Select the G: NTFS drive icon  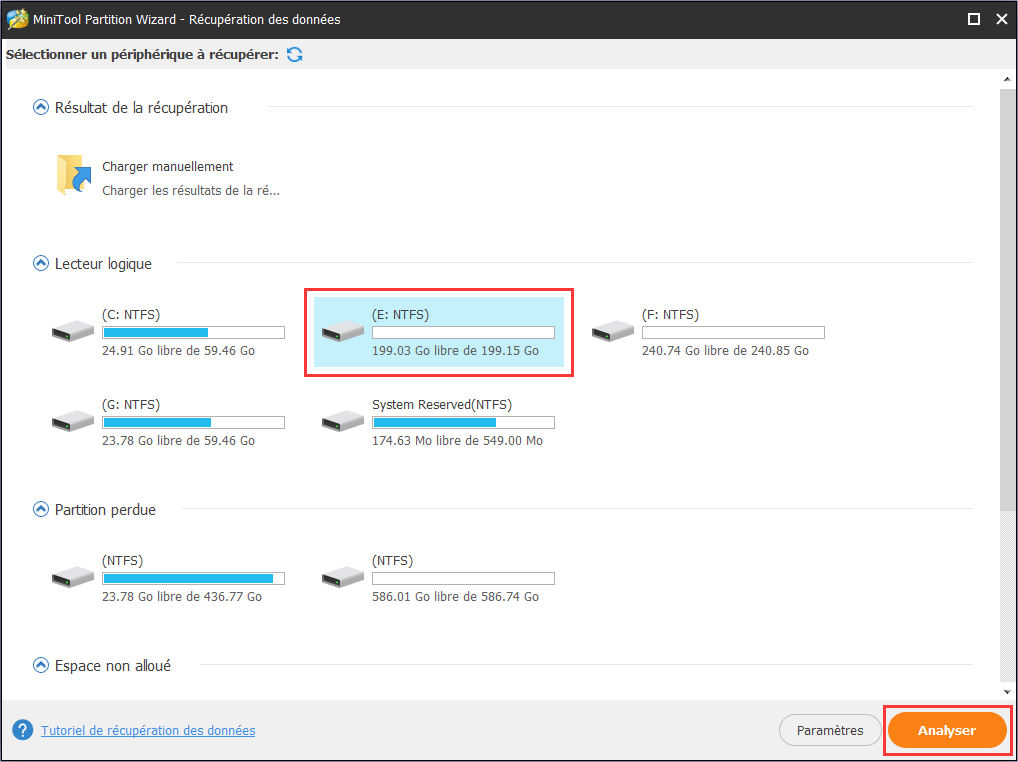[x=73, y=422]
